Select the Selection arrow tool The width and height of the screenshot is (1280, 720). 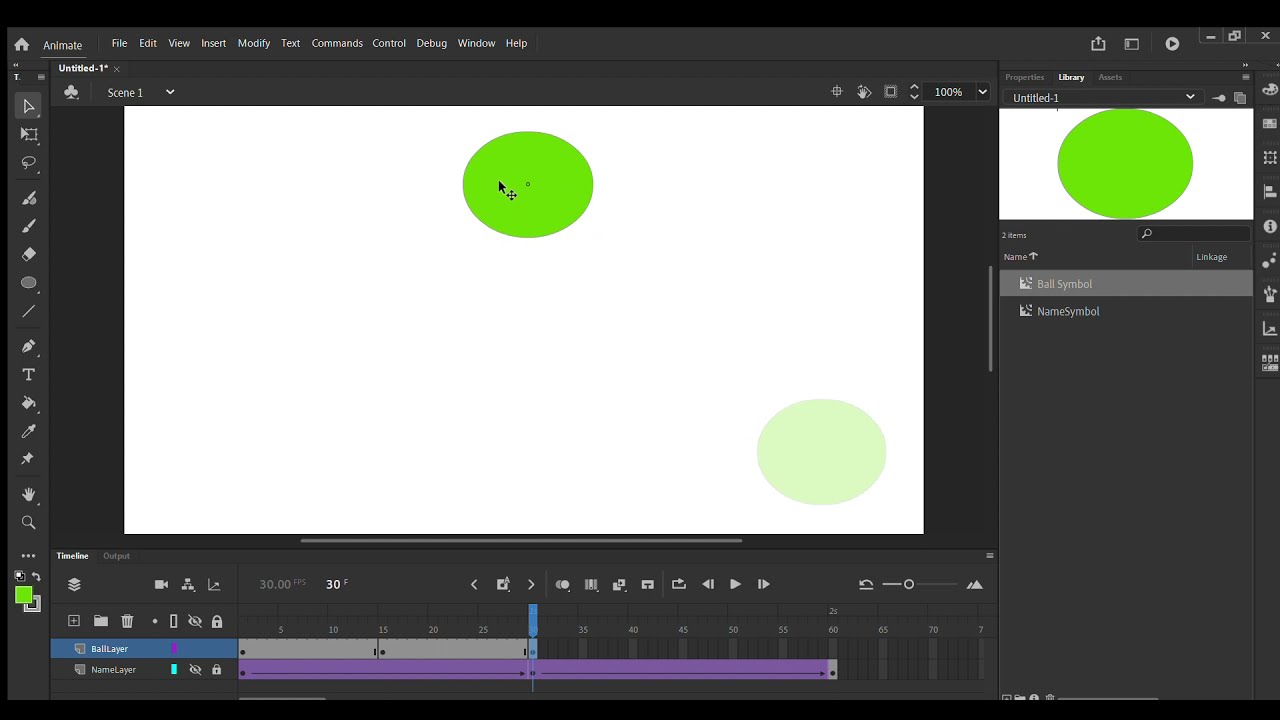pos(28,106)
